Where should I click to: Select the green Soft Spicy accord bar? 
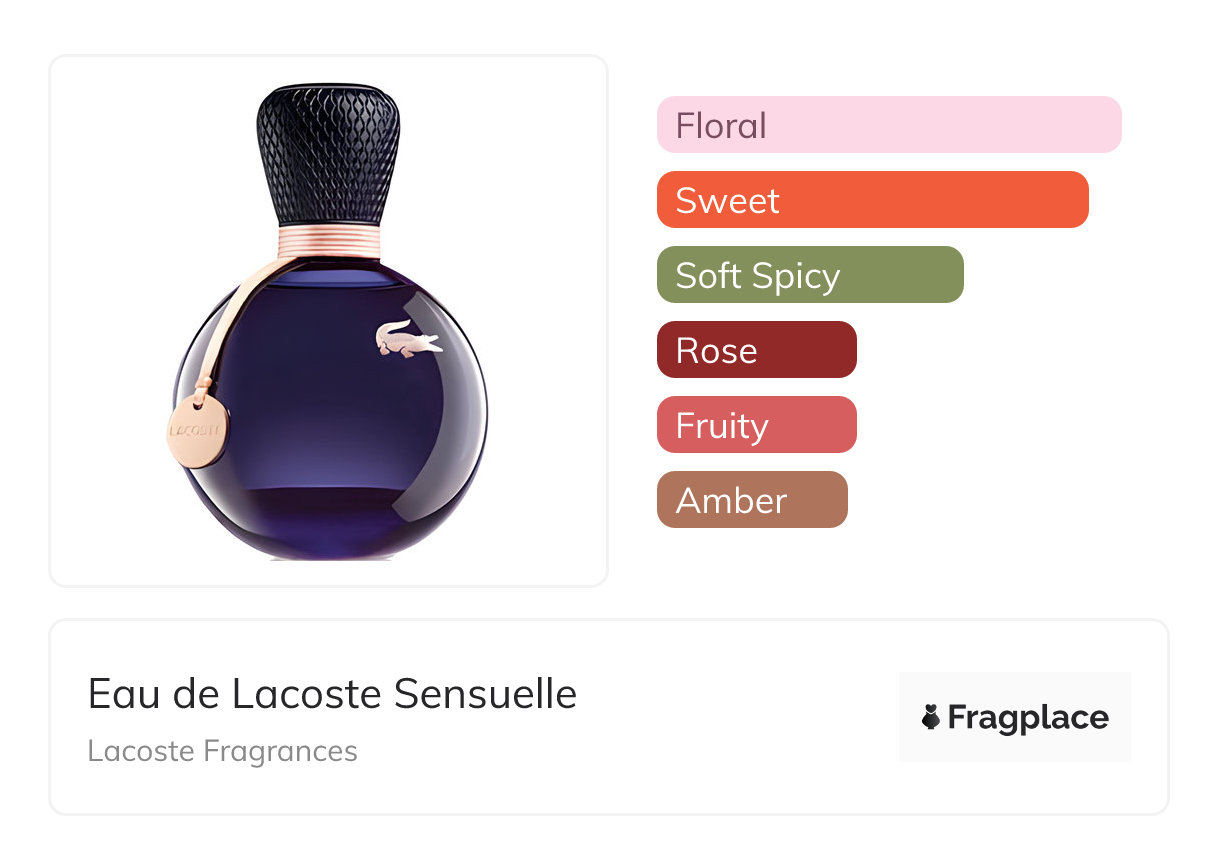tap(809, 275)
